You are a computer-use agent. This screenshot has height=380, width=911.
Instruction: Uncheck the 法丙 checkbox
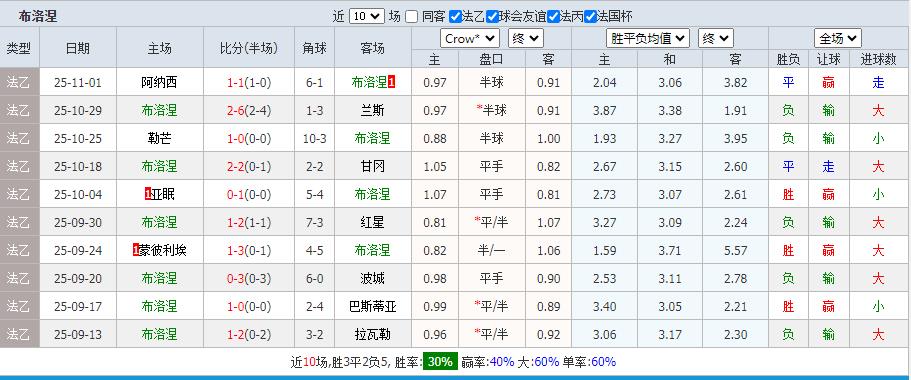[x=553, y=16]
